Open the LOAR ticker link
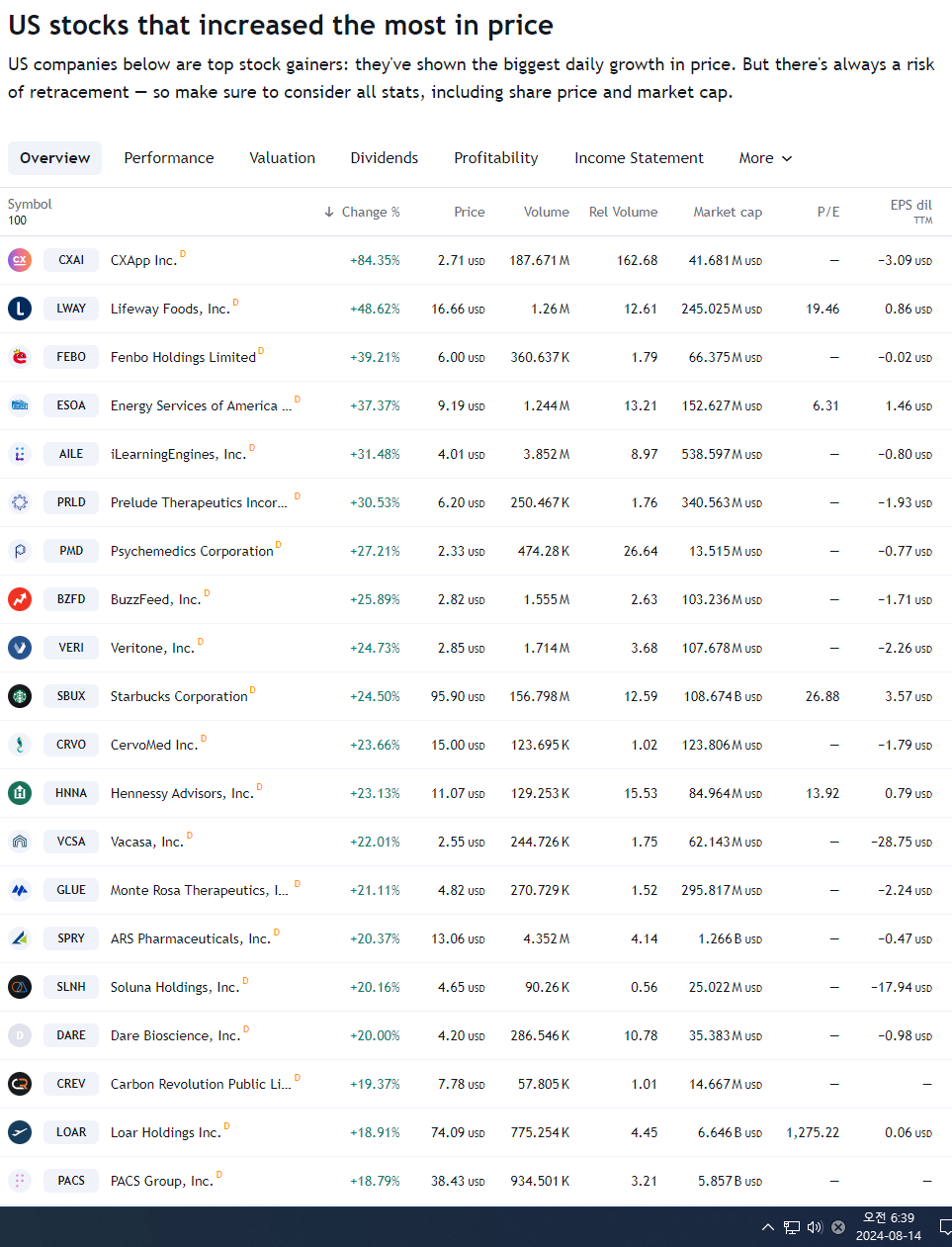Viewport: 952px width, 1247px height. (x=71, y=1132)
